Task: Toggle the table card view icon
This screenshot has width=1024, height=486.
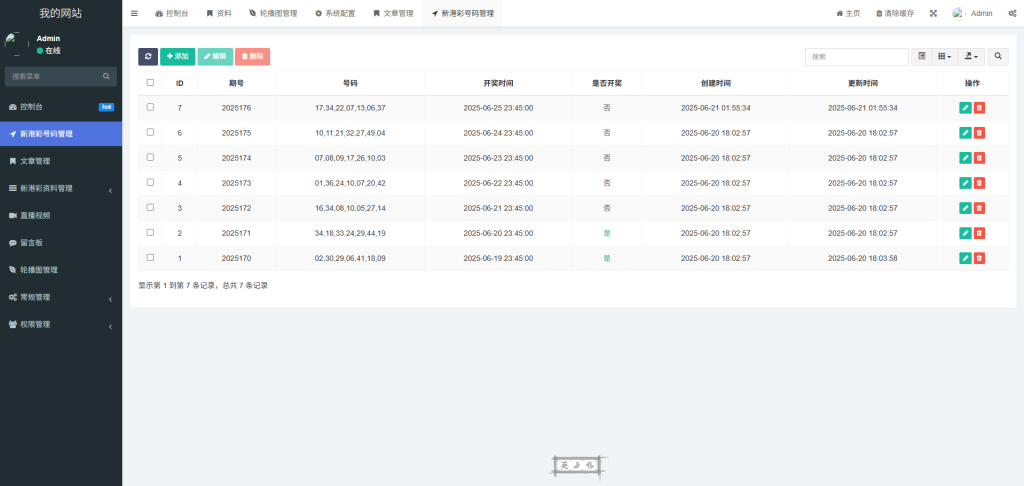Action: click(x=922, y=57)
